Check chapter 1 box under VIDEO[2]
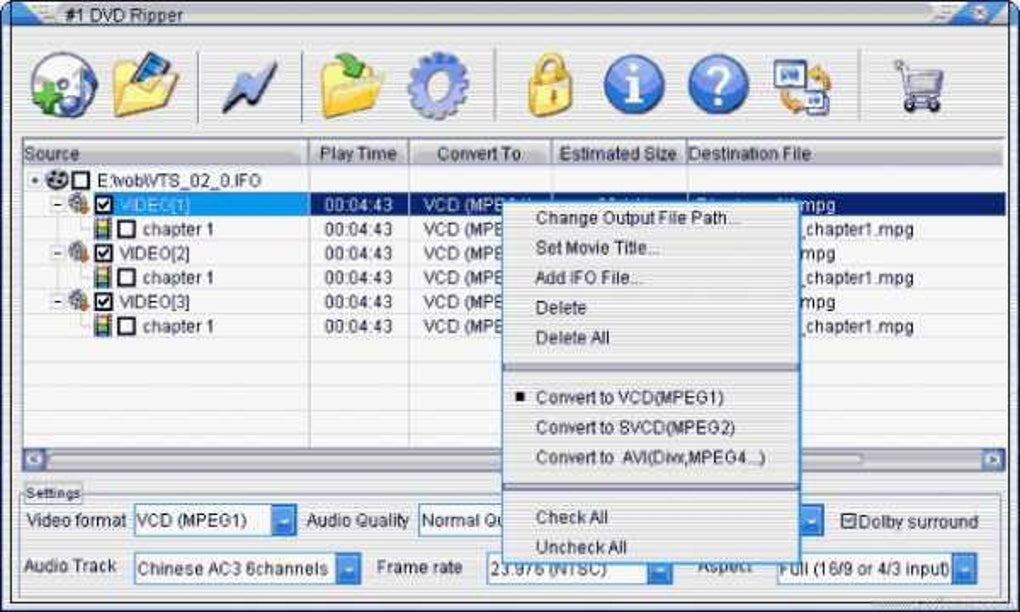The image size is (1020, 612). (x=126, y=278)
